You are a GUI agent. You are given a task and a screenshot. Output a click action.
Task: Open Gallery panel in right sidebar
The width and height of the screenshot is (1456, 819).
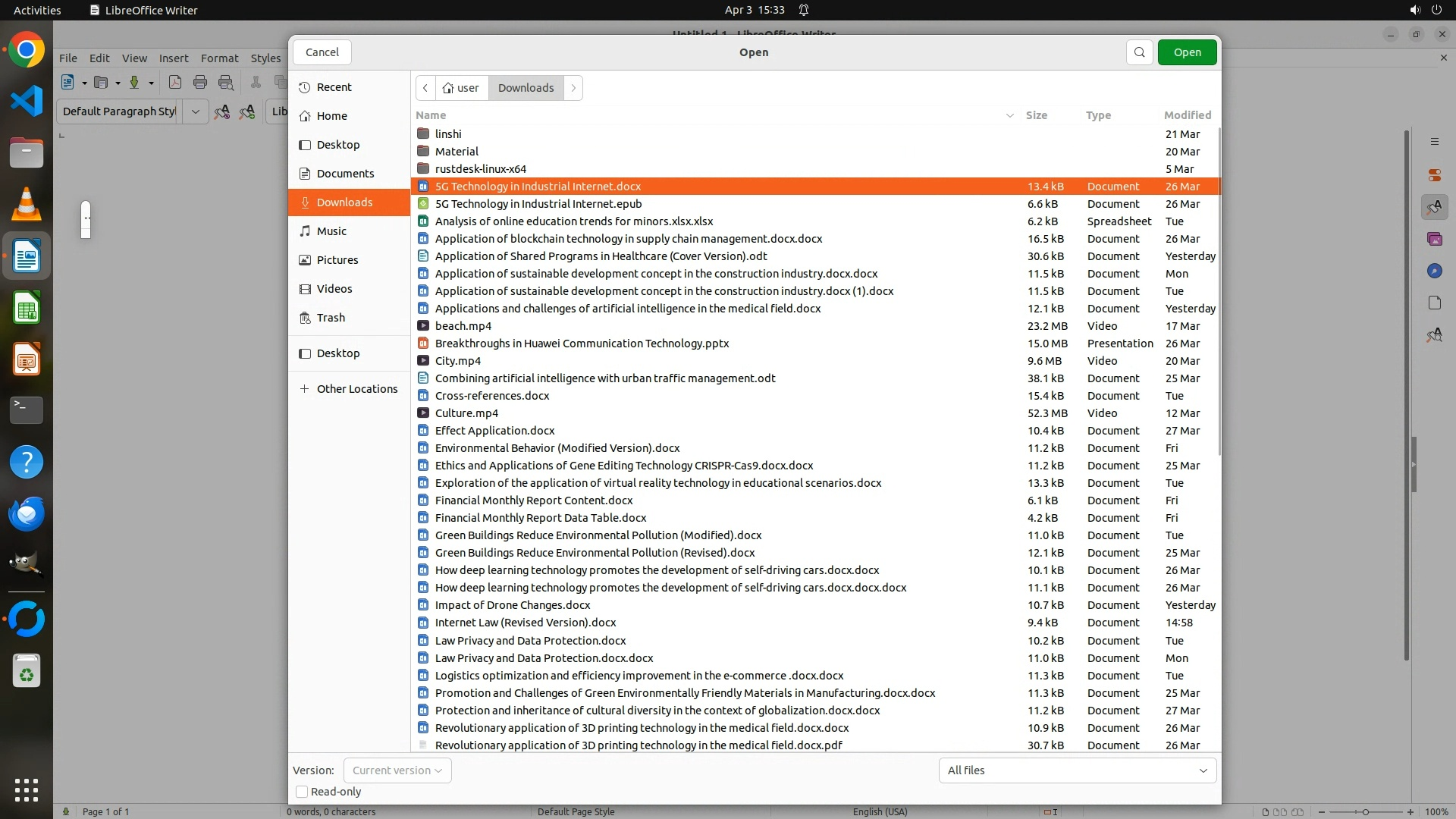[x=1434, y=239]
